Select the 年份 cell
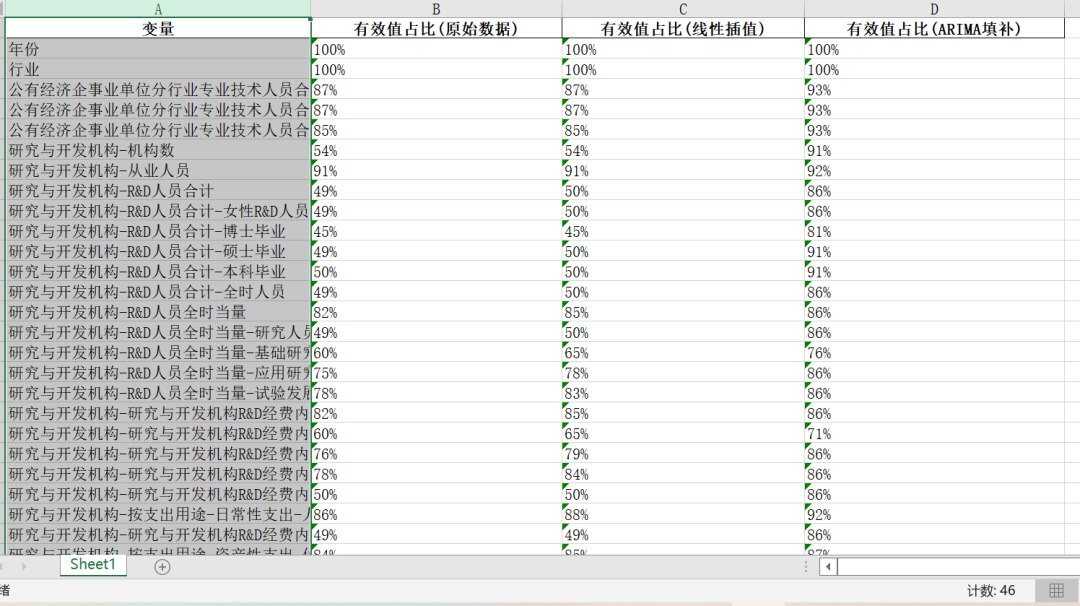This screenshot has width=1080, height=606. click(x=158, y=50)
